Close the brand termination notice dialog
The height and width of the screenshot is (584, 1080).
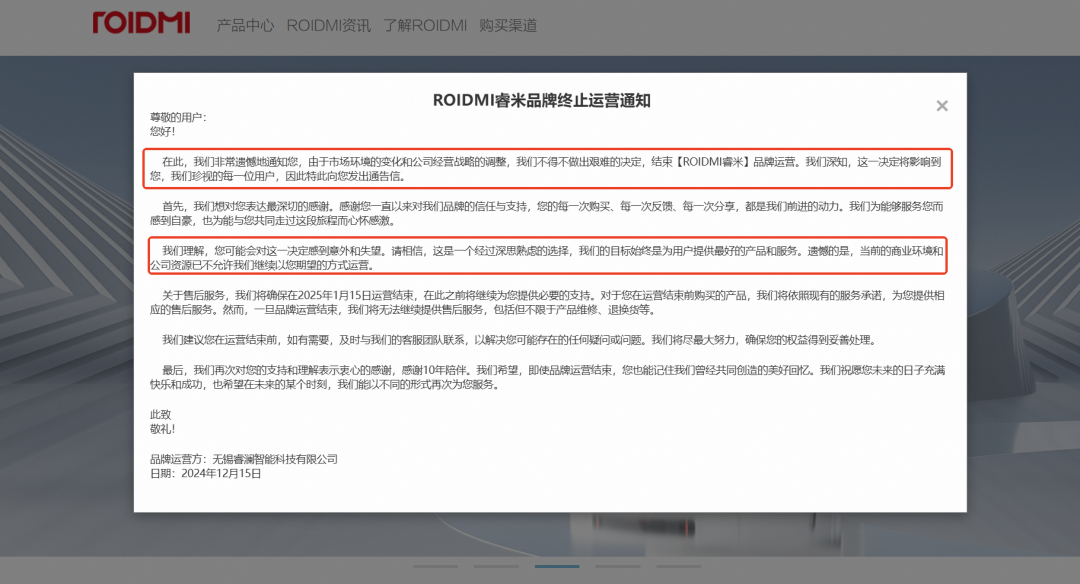pos(942,105)
